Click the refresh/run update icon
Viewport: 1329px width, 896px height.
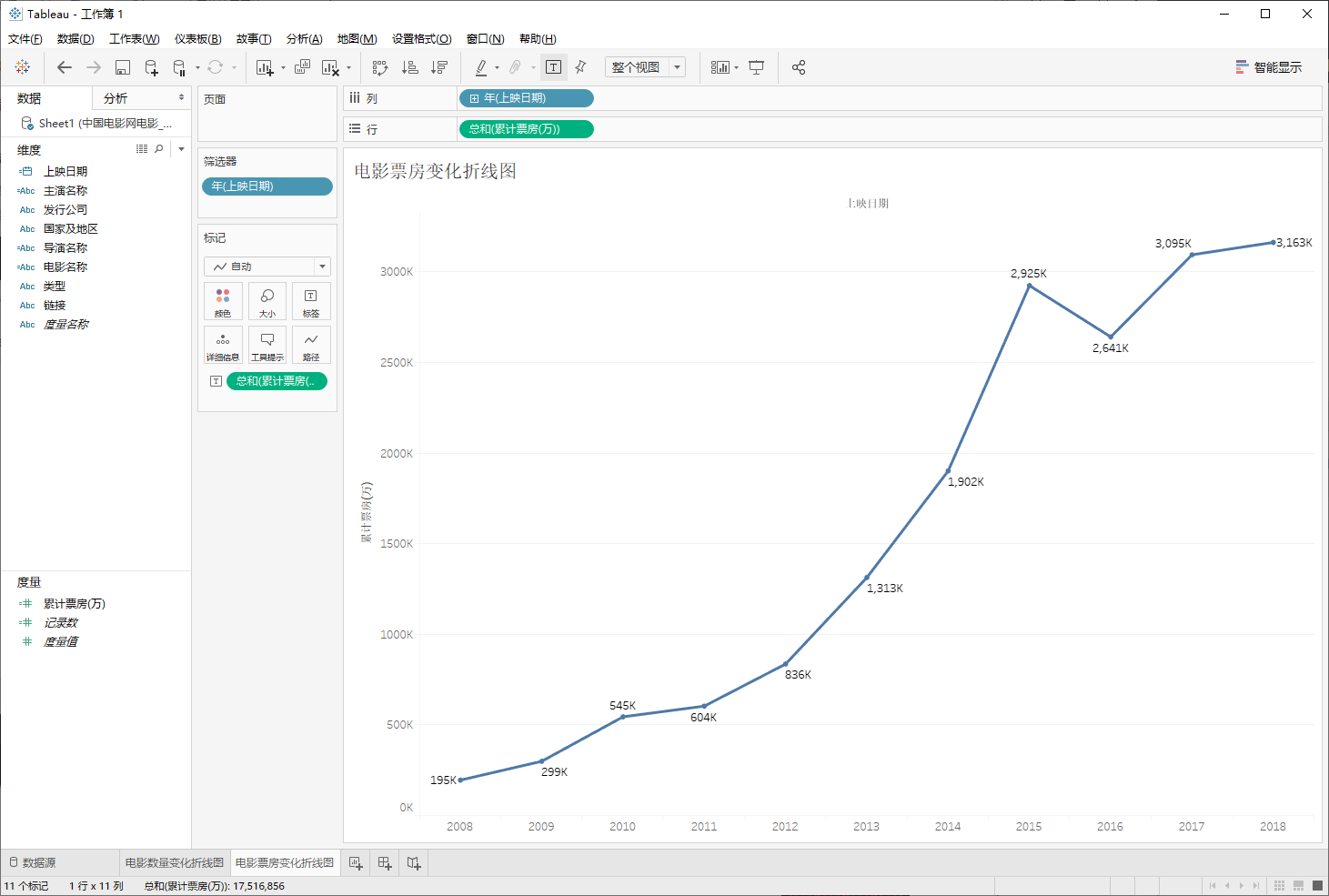pyautogui.click(x=215, y=67)
